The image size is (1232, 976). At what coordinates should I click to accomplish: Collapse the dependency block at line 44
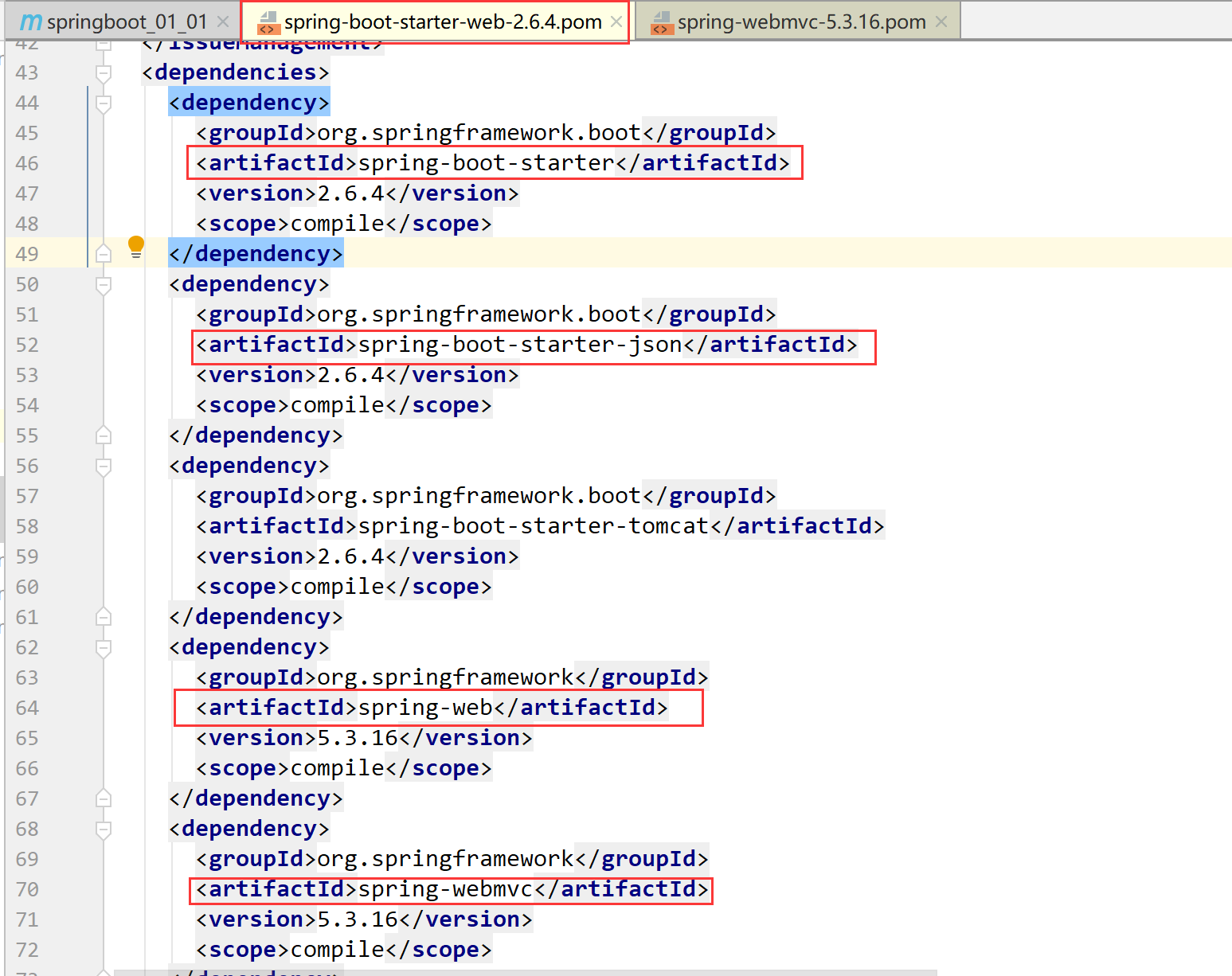click(103, 103)
